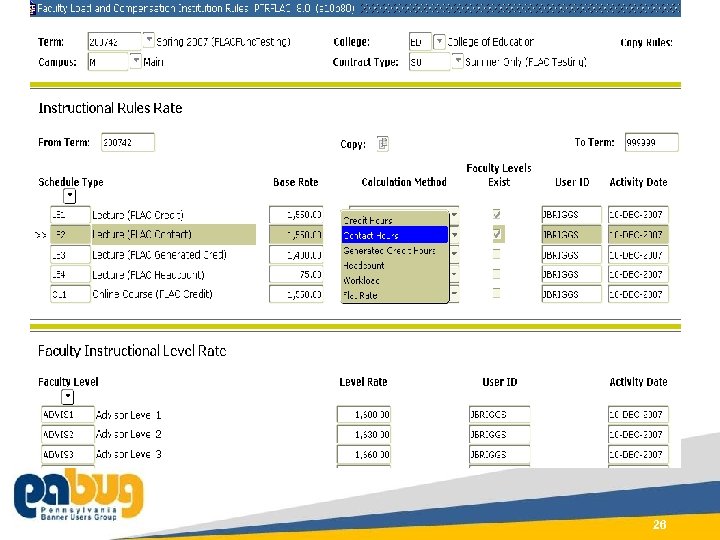Screen dimensions: 720x540
Task: Click the Campus code field
Action: pos(108,62)
